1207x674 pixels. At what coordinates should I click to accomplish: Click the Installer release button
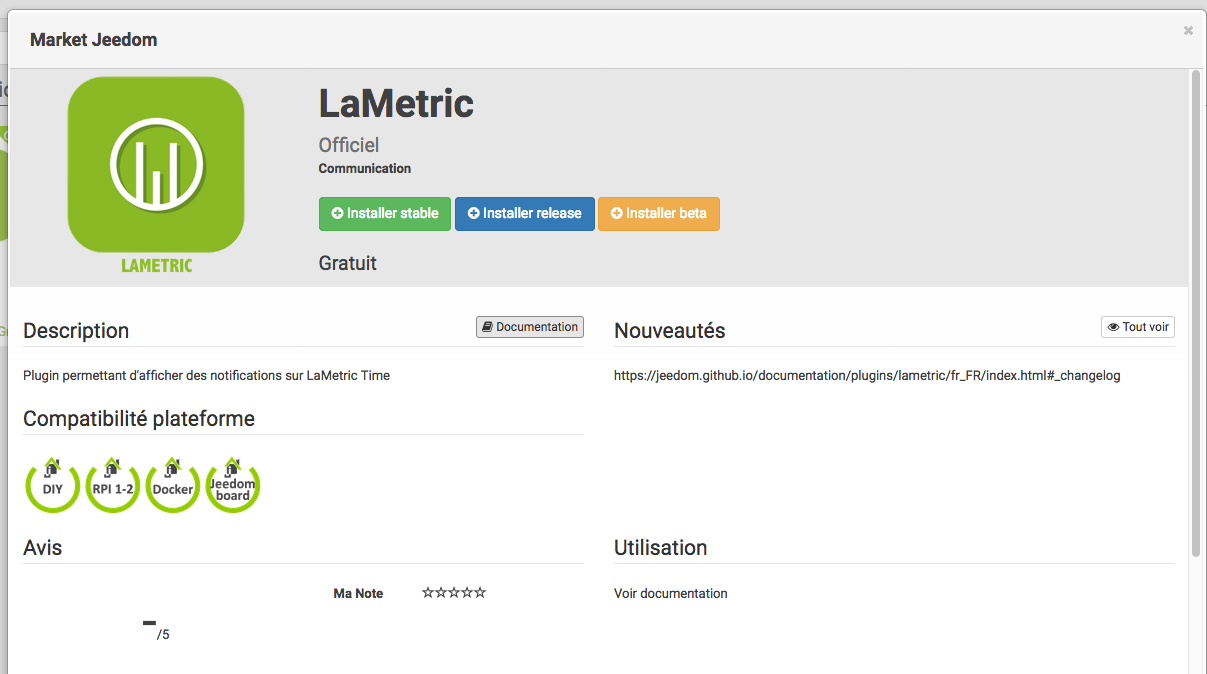pos(525,214)
